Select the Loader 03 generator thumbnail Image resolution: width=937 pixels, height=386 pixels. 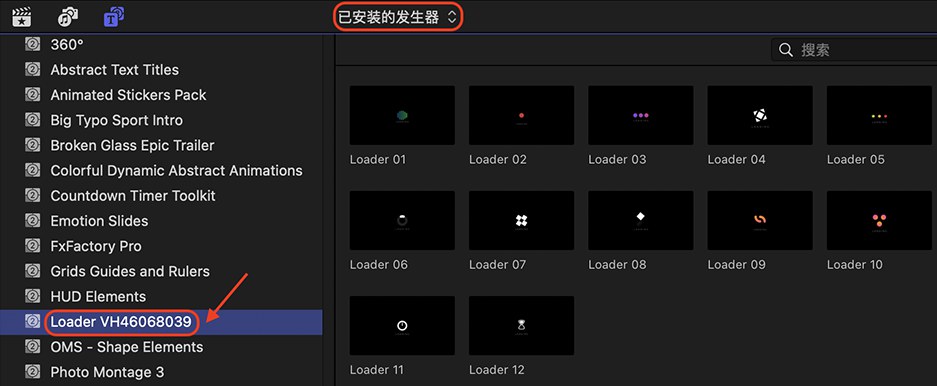click(641, 115)
